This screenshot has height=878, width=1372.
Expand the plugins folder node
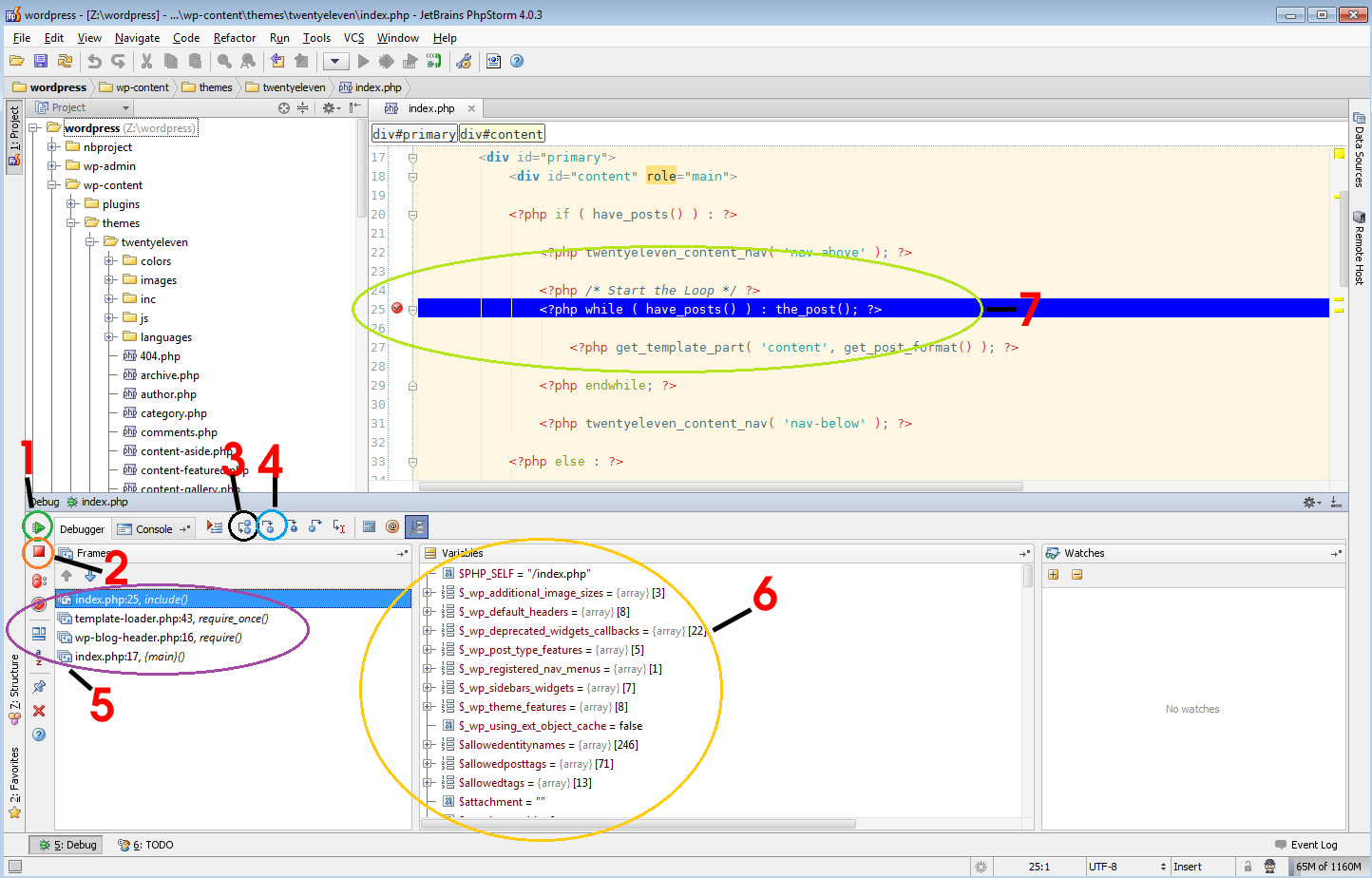tap(72, 204)
